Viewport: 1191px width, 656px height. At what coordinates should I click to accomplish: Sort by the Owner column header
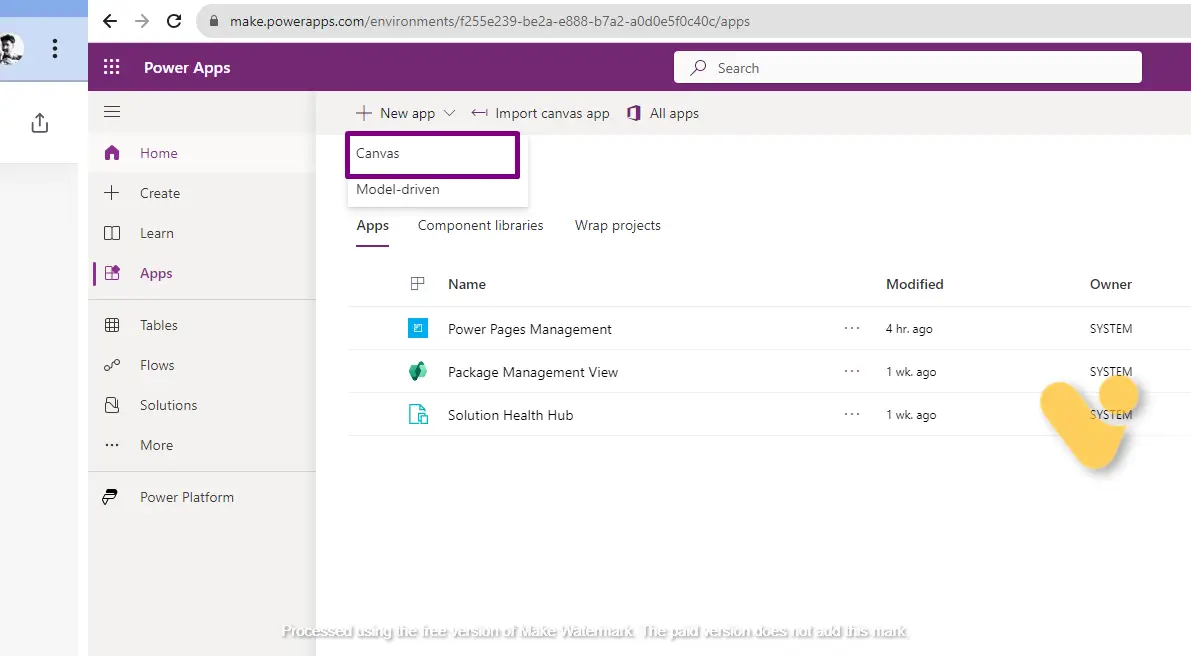click(1110, 284)
